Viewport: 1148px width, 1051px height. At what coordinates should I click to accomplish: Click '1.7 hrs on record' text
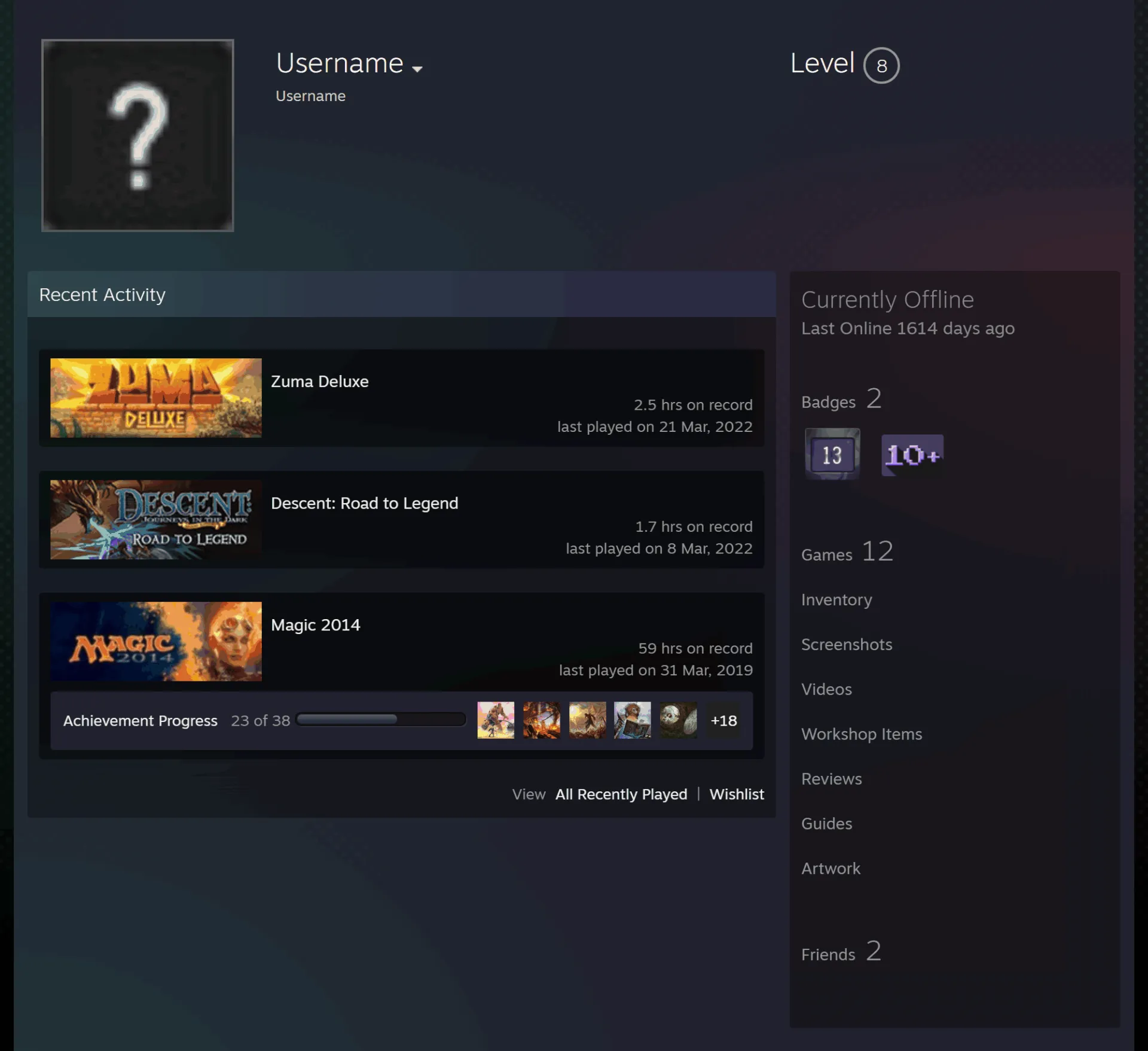coord(694,527)
